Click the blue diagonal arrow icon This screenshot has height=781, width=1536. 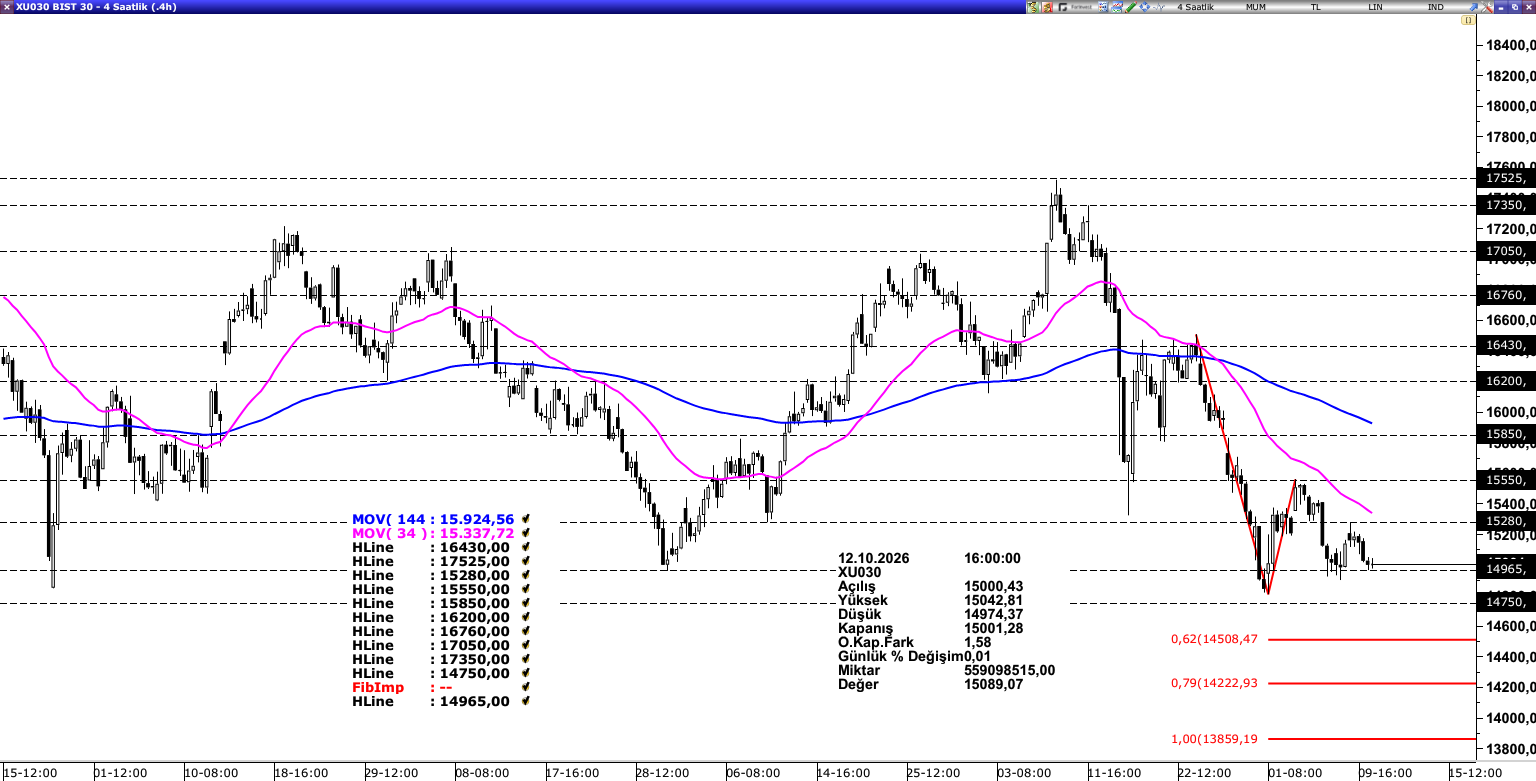click(1472, 7)
